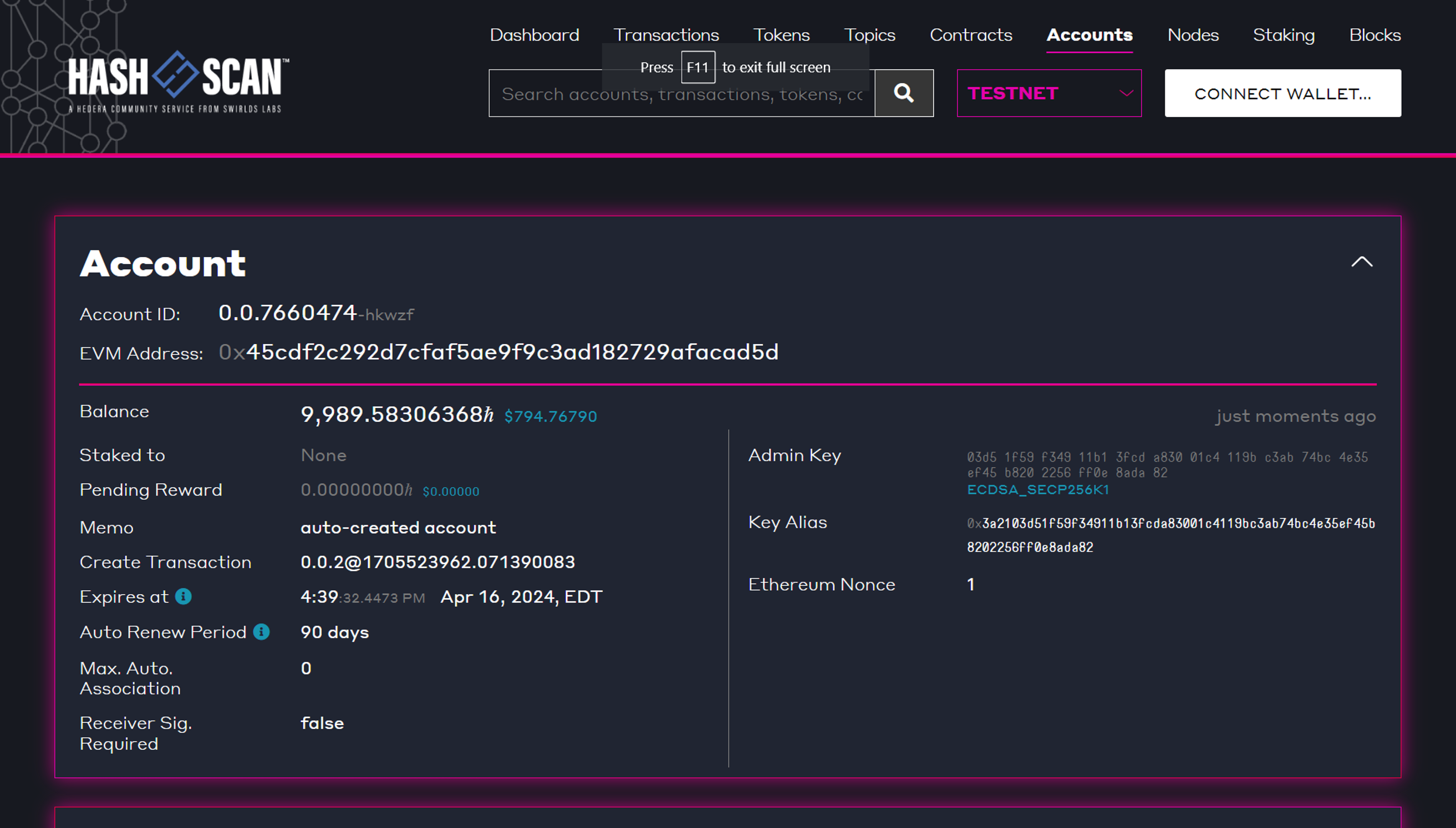Go to the Transactions page

[666, 35]
